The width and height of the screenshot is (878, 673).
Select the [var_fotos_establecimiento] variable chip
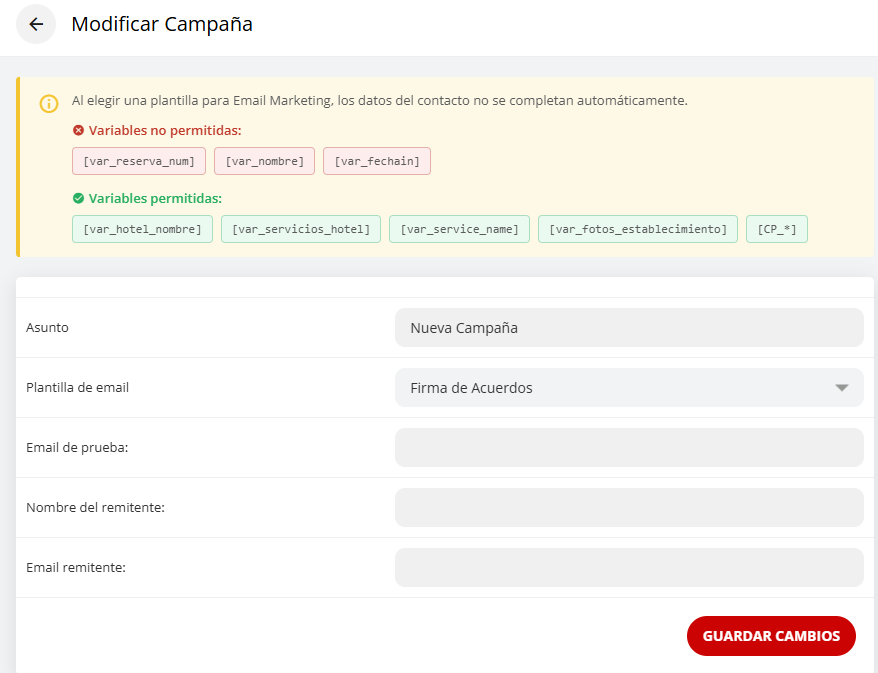[637, 229]
